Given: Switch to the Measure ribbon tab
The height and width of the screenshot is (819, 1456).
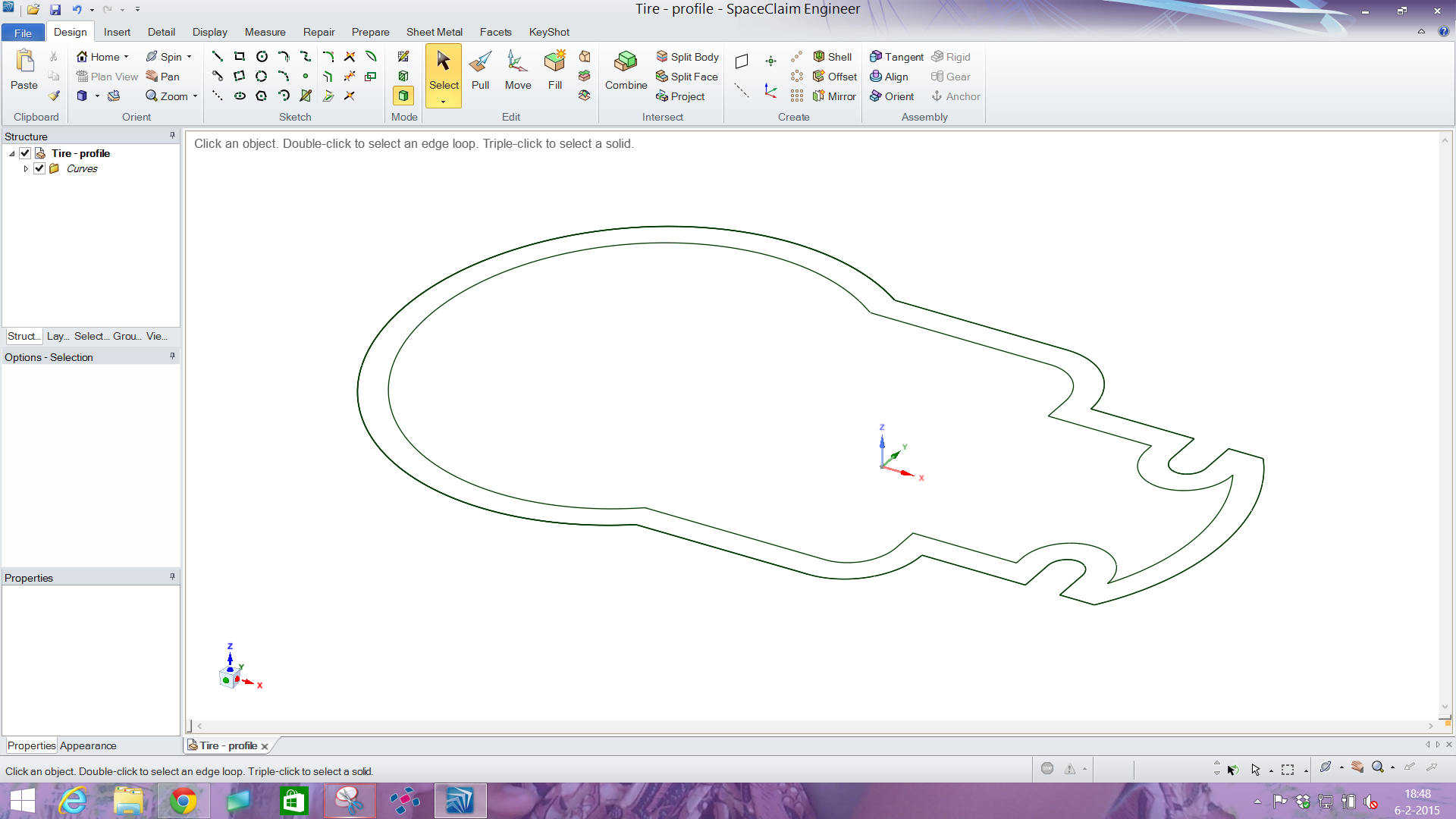Looking at the screenshot, I should click(x=265, y=32).
